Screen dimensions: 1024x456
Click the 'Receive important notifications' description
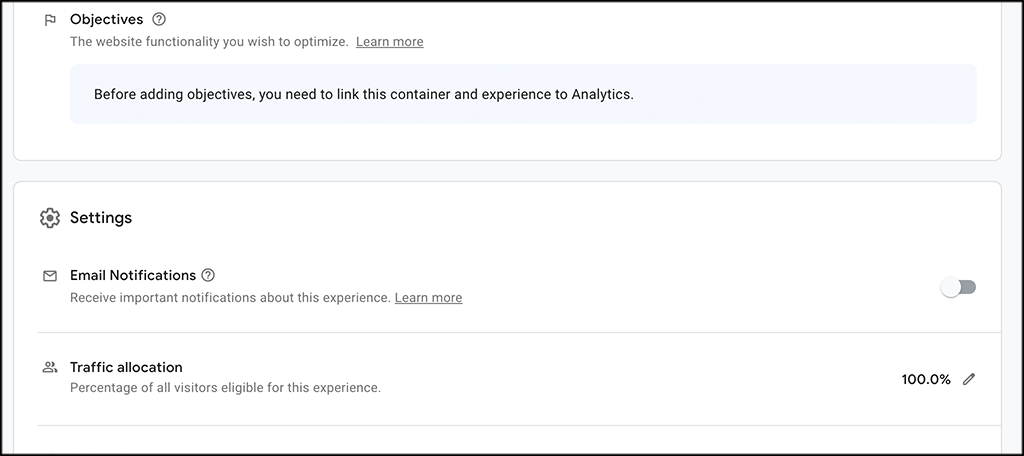click(231, 298)
